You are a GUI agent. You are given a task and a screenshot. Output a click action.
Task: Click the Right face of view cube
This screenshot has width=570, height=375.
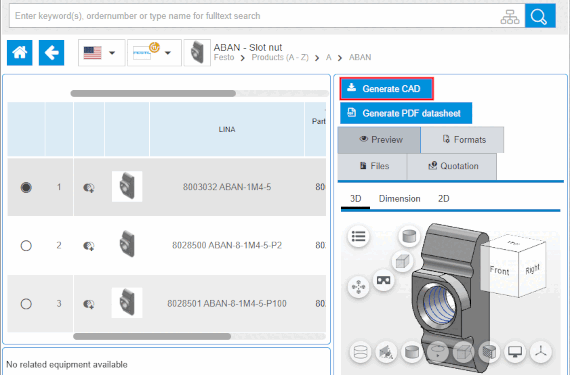[532, 270]
